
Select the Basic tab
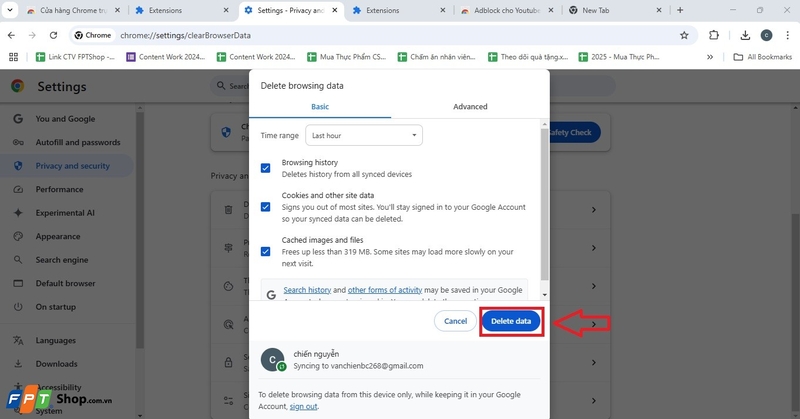[320, 107]
